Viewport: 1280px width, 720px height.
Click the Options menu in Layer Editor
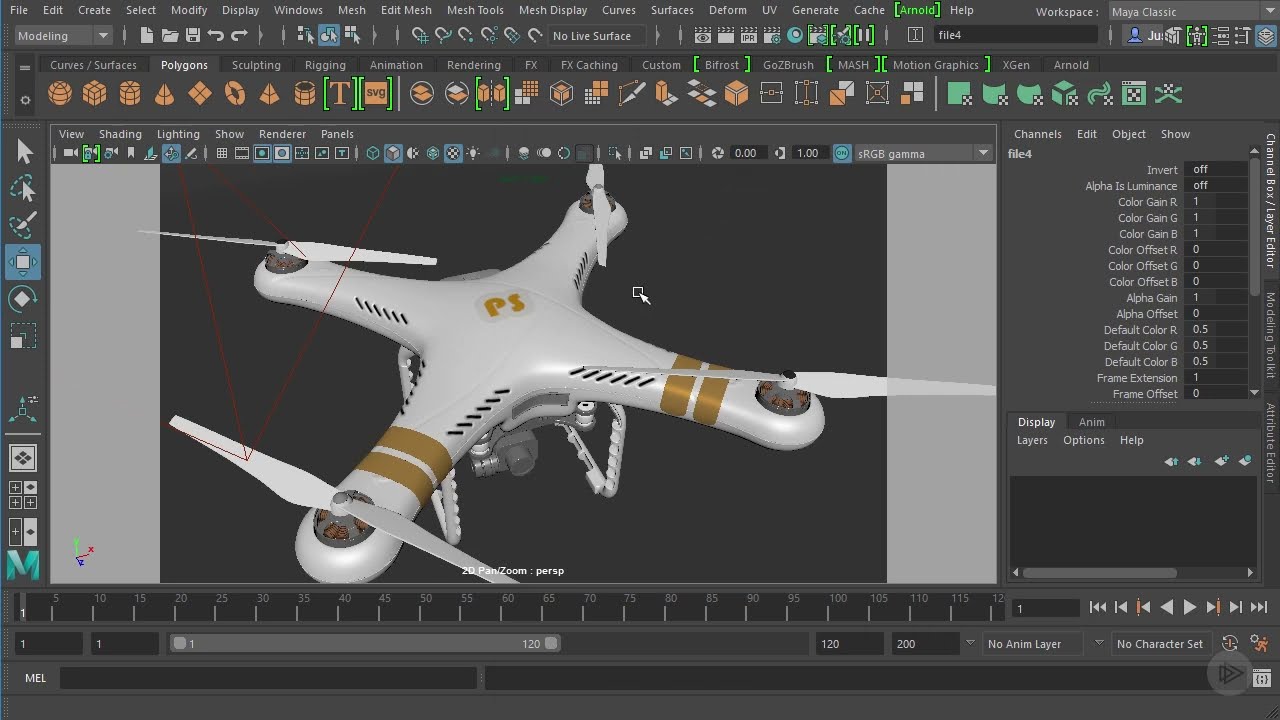click(x=1084, y=440)
